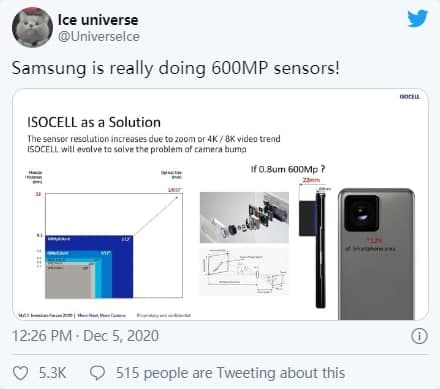Click the 'If 0.8um 600Mp ?' heading
The width and height of the screenshot is (440, 389).
pyautogui.click(x=288, y=169)
